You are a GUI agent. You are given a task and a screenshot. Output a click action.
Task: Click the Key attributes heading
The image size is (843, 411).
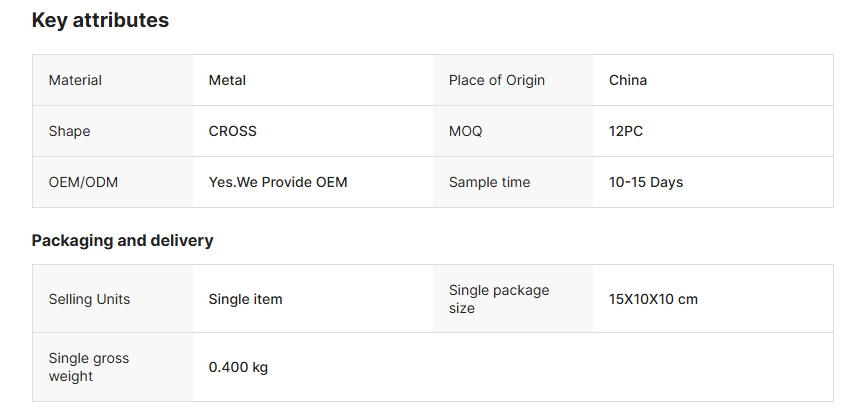click(x=100, y=20)
